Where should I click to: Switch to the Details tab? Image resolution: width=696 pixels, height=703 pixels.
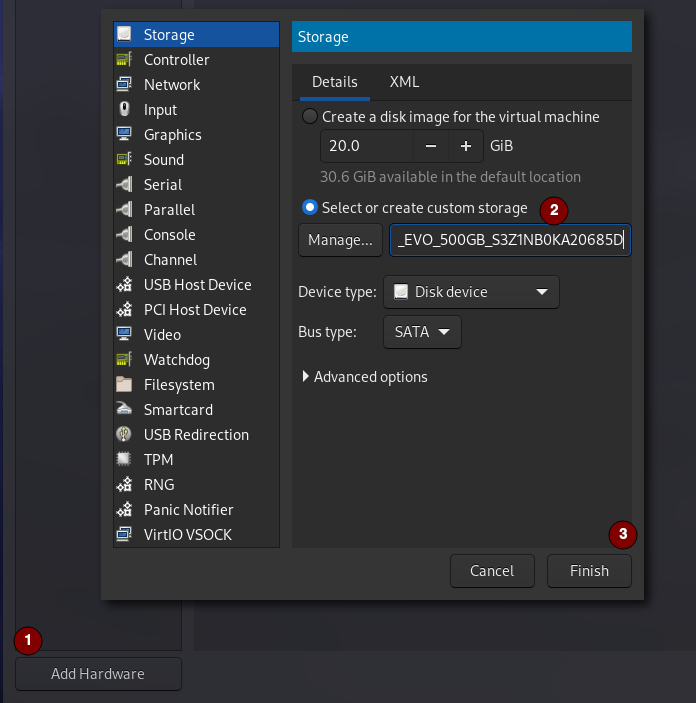coord(335,82)
